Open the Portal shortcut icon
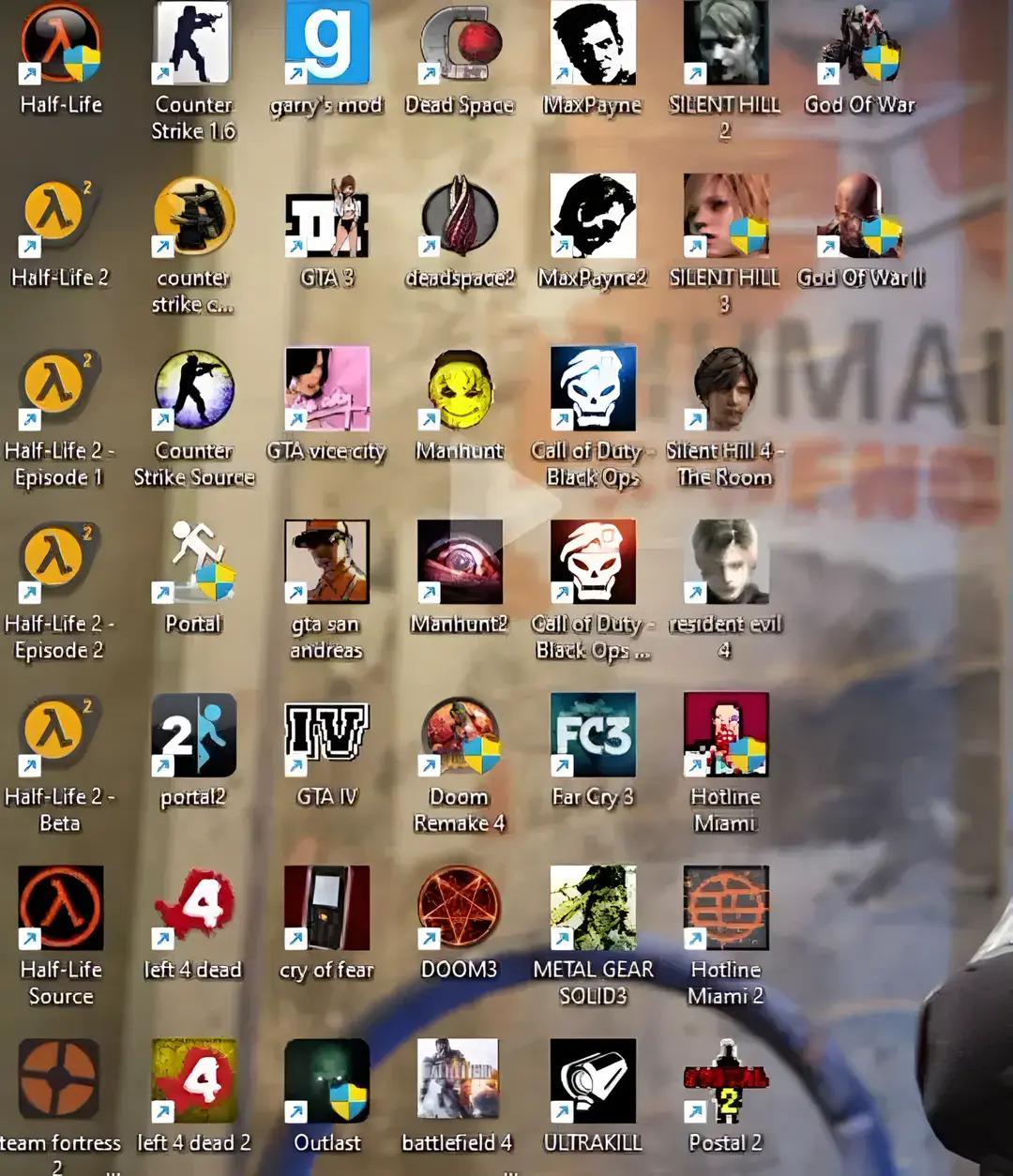 [194, 562]
